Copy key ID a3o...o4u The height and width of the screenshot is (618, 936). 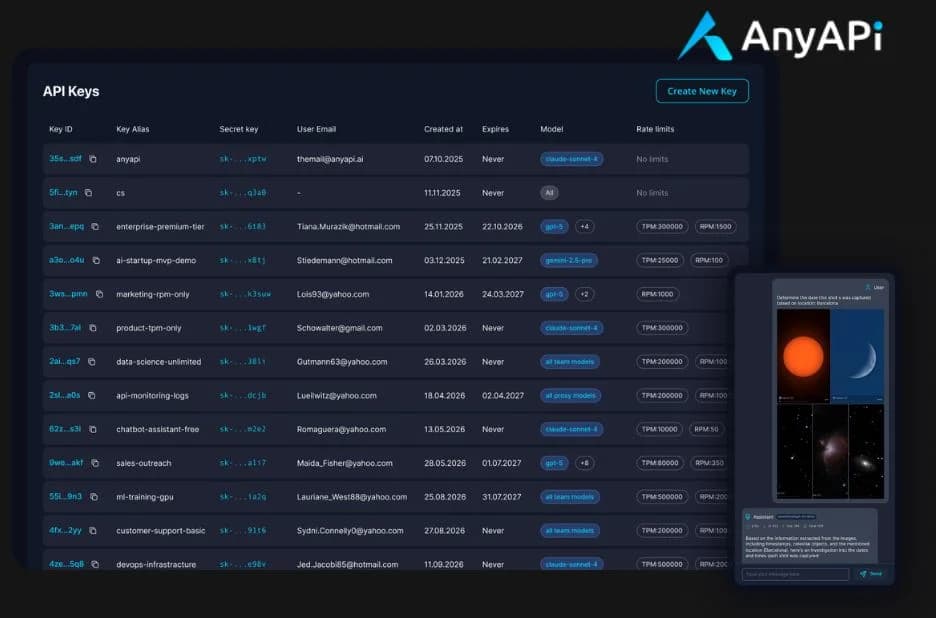pos(96,260)
